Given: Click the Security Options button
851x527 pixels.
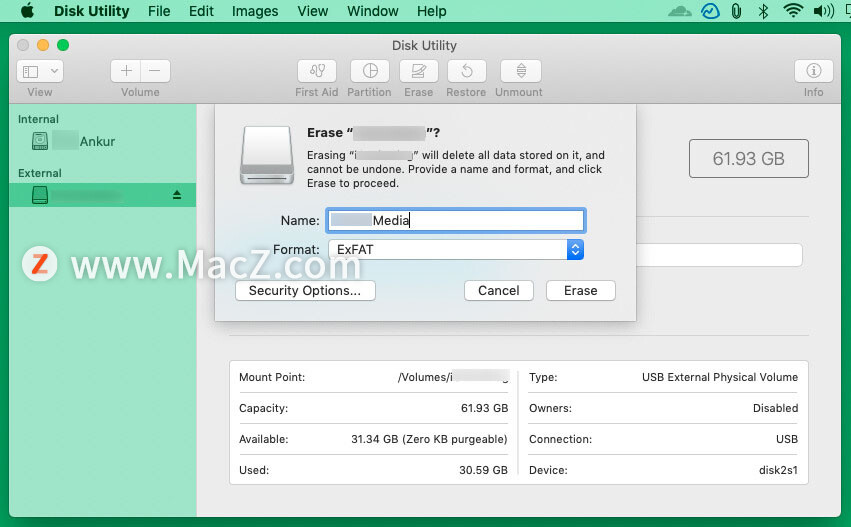Looking at the screenshot, I should tap(305, 290).
